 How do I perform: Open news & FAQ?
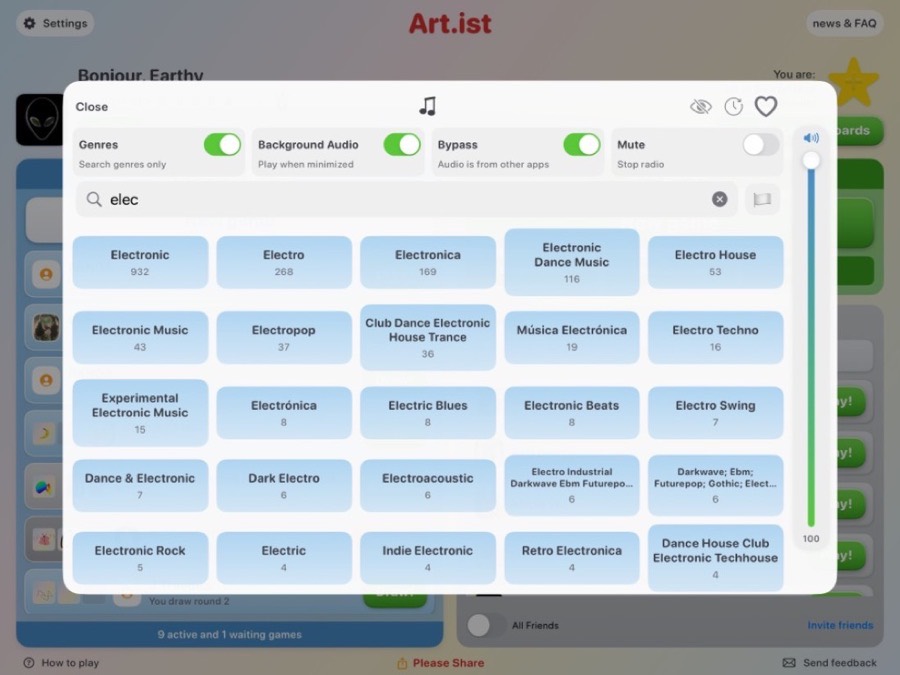(844, 24)
